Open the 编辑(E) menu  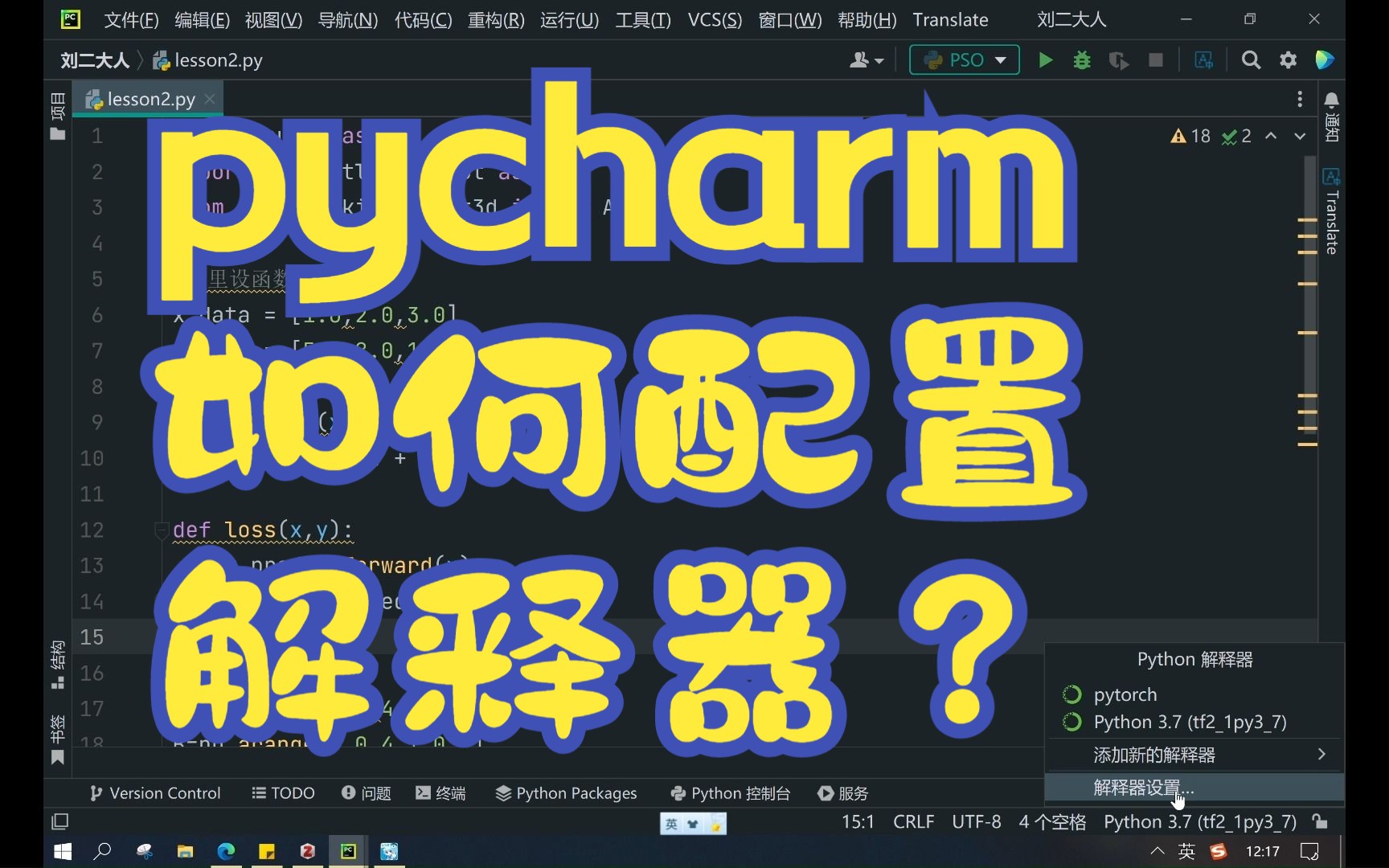[x=203, y=19]
